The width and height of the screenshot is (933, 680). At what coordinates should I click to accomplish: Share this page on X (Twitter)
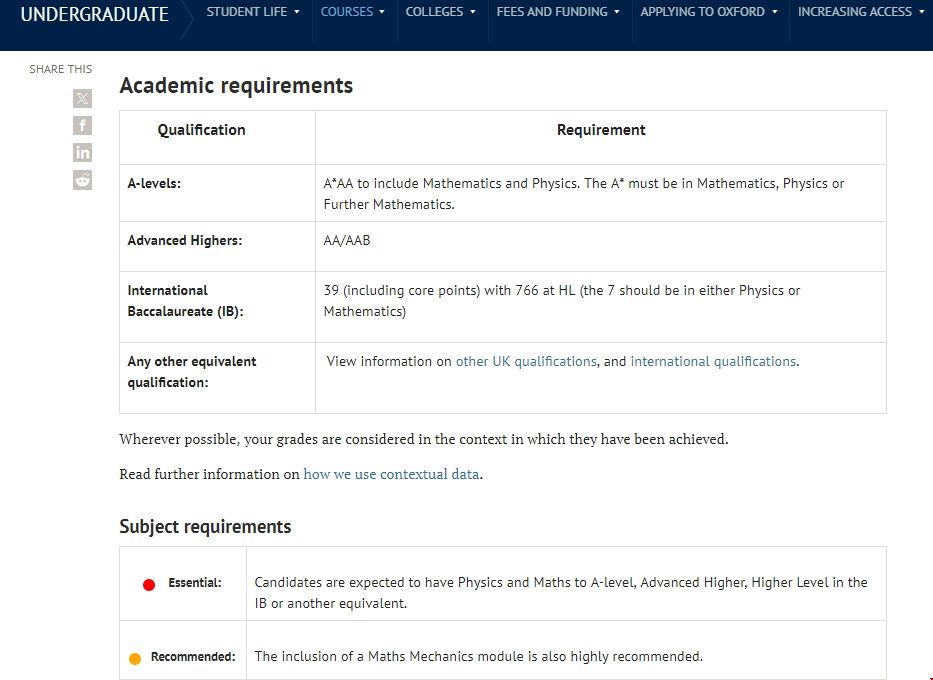click(x=82, y=98)
